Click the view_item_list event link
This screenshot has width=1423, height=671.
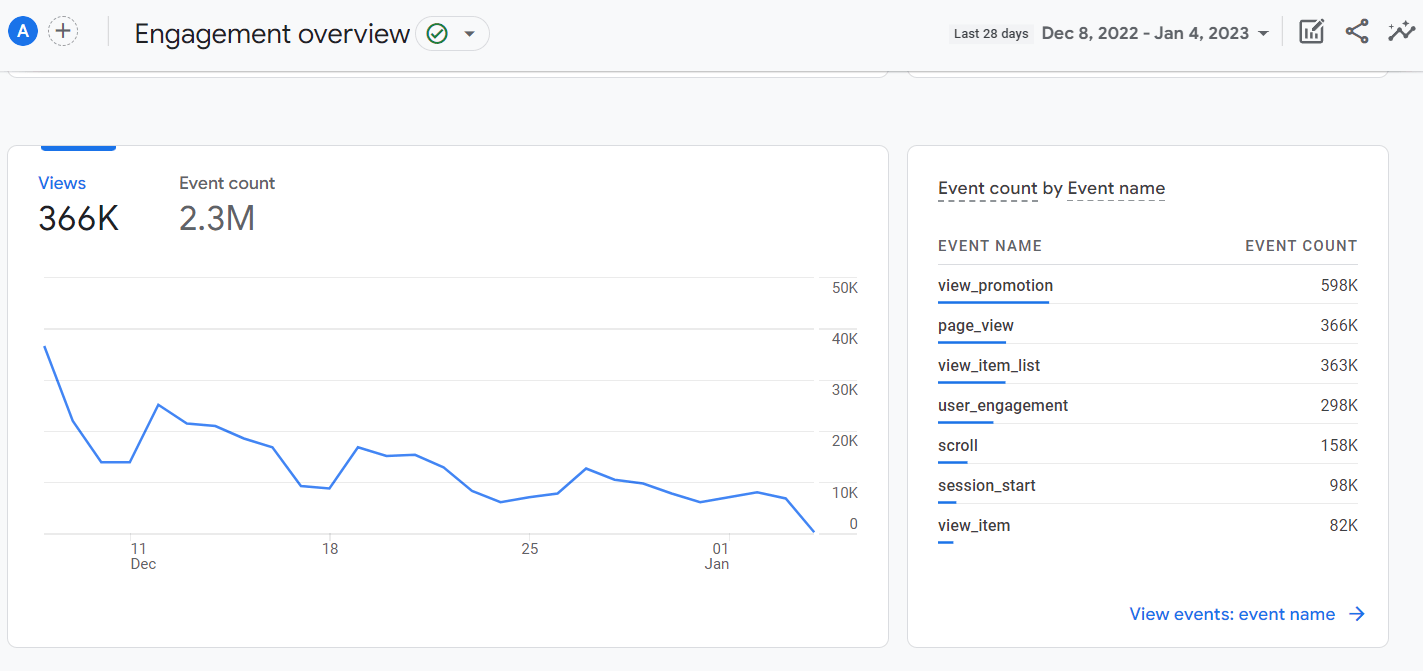(x=989, y=365)
